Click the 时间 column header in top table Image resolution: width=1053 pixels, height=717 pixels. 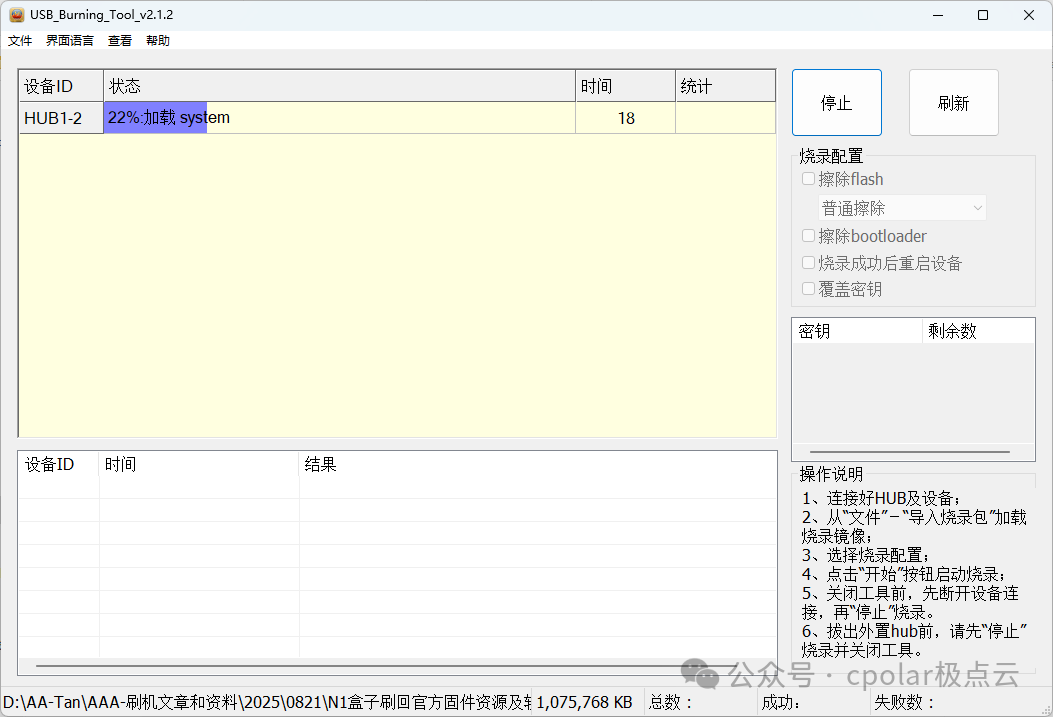click(x=625, y=86)
